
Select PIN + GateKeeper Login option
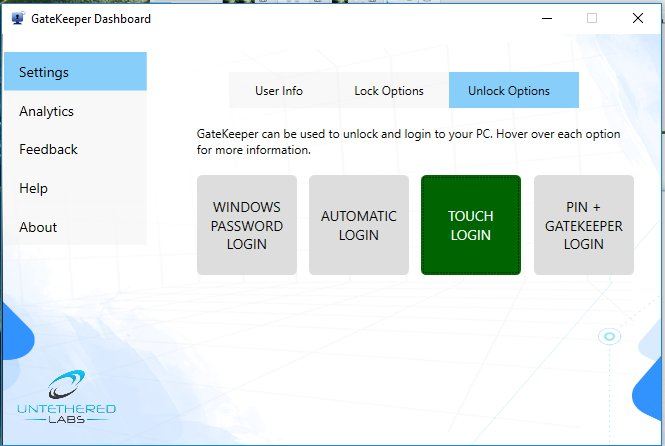click(584, 225)
